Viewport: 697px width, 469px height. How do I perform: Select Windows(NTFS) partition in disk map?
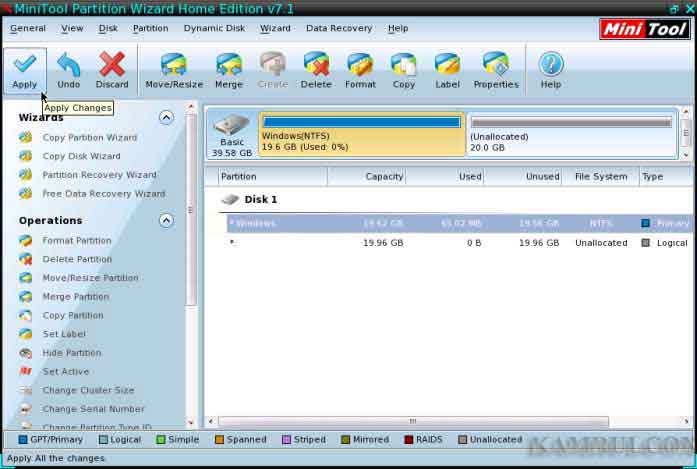(x=362, y=134)
